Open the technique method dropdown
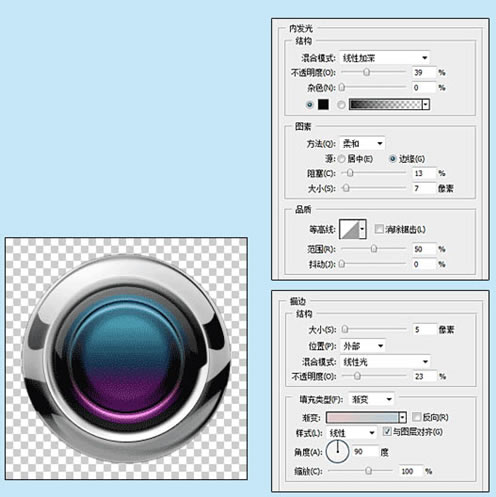Screen dimensions: 496x497 [362, 144]
